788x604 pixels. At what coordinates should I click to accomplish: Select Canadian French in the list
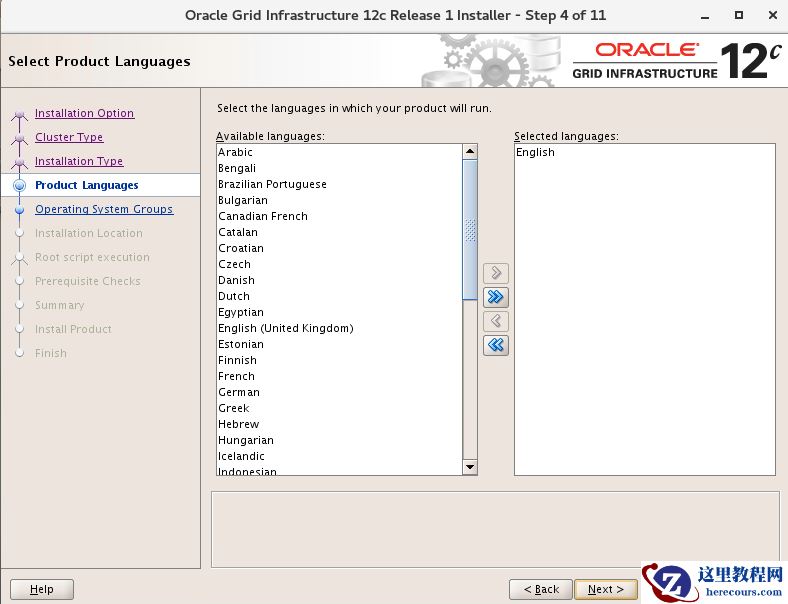pyautogui.click(x=339, y=216)
